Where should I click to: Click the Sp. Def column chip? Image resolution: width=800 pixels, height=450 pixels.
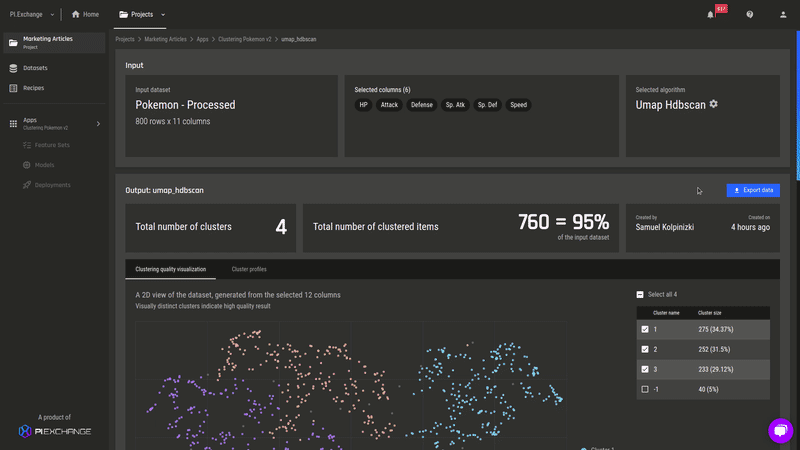[x=487, y=105]
